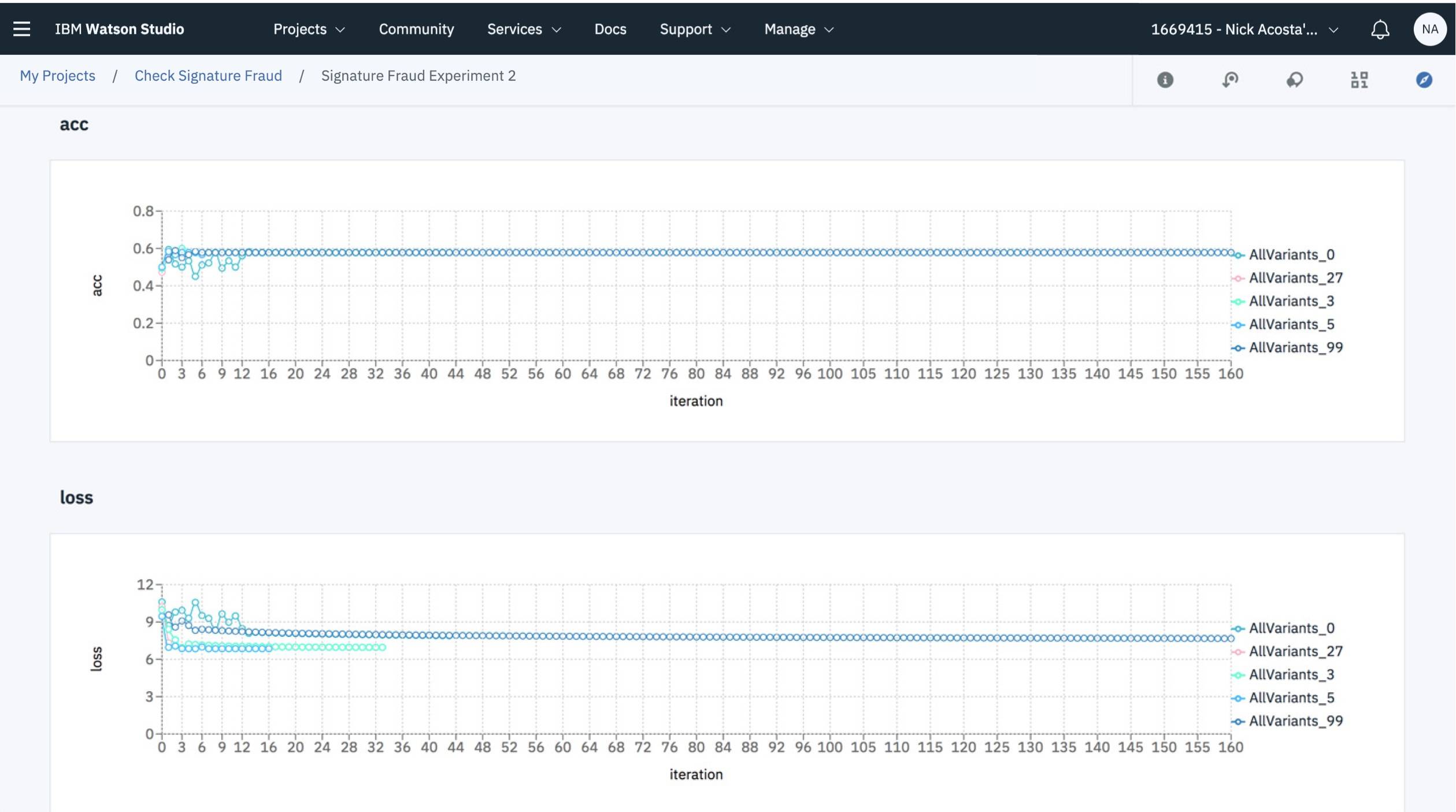Expand the Manage dropdown
Viewport: 1456px width, 812px height.
[799, 29]
